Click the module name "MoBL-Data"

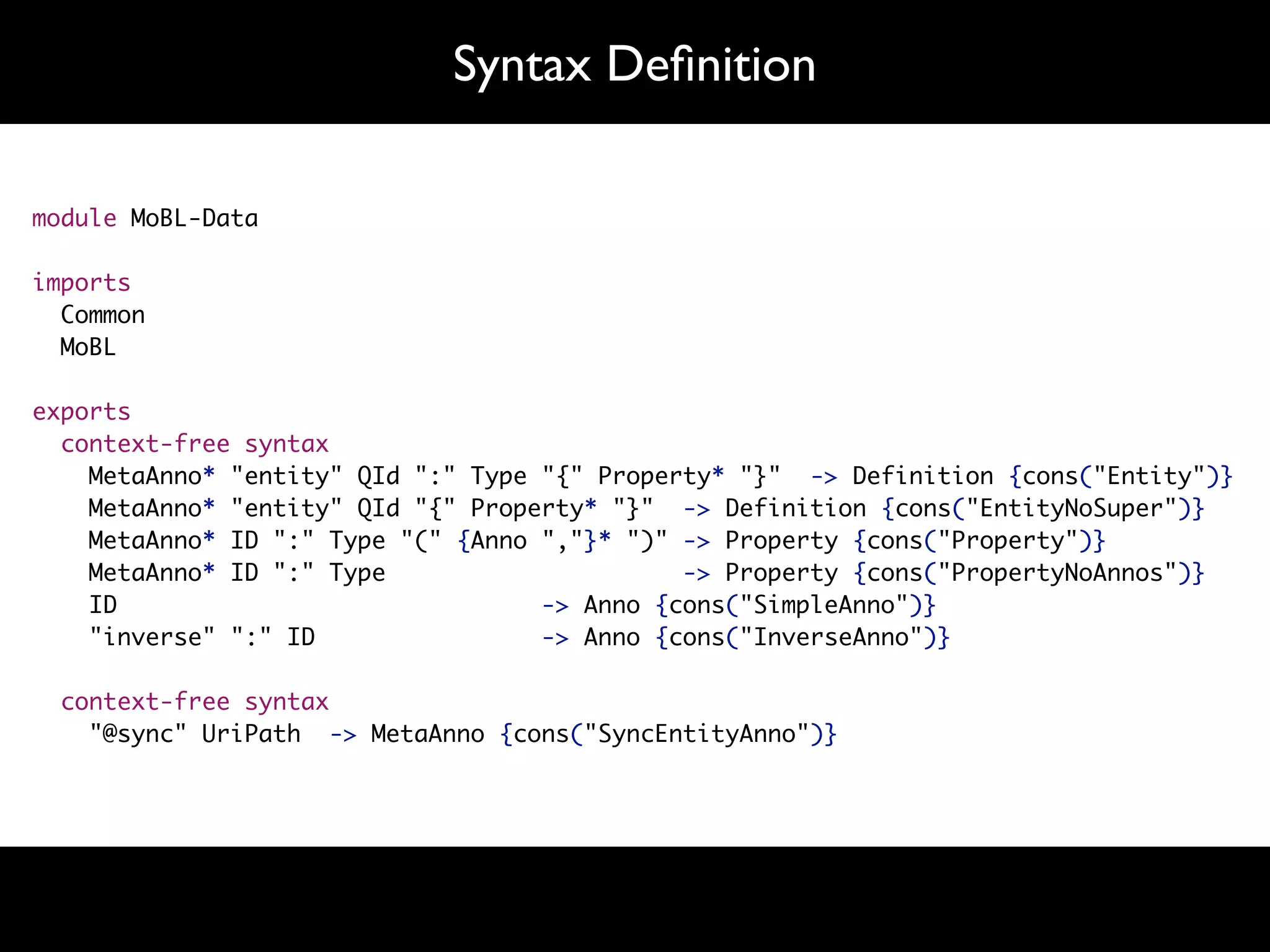click(x=194, y=218)
